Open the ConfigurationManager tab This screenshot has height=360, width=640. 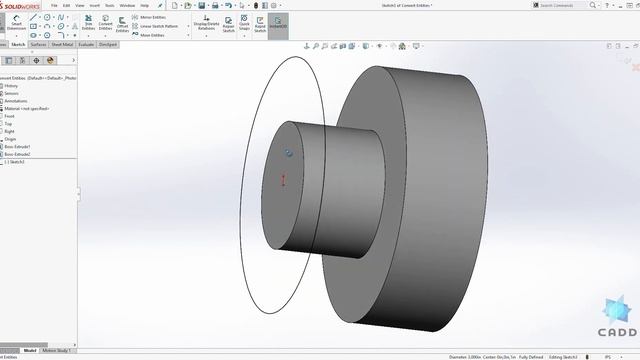pos(22,60)
